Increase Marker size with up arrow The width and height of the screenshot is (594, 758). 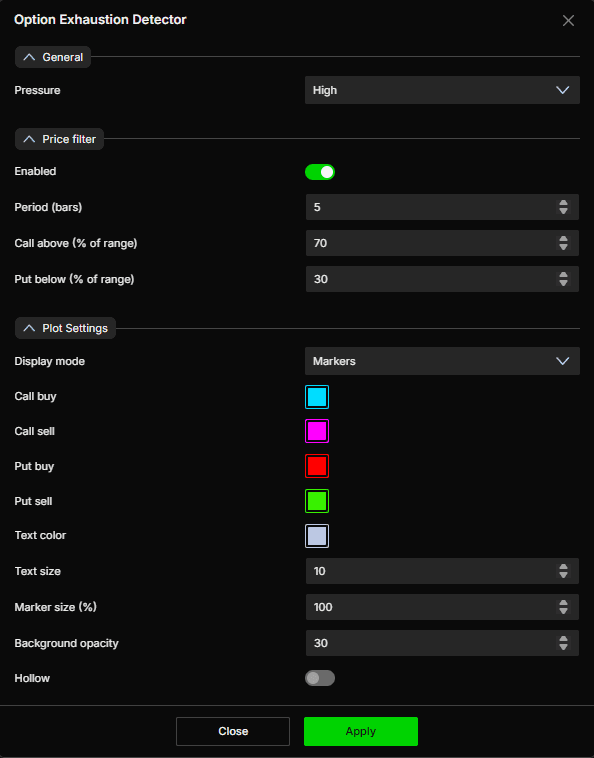pos(564,603)
